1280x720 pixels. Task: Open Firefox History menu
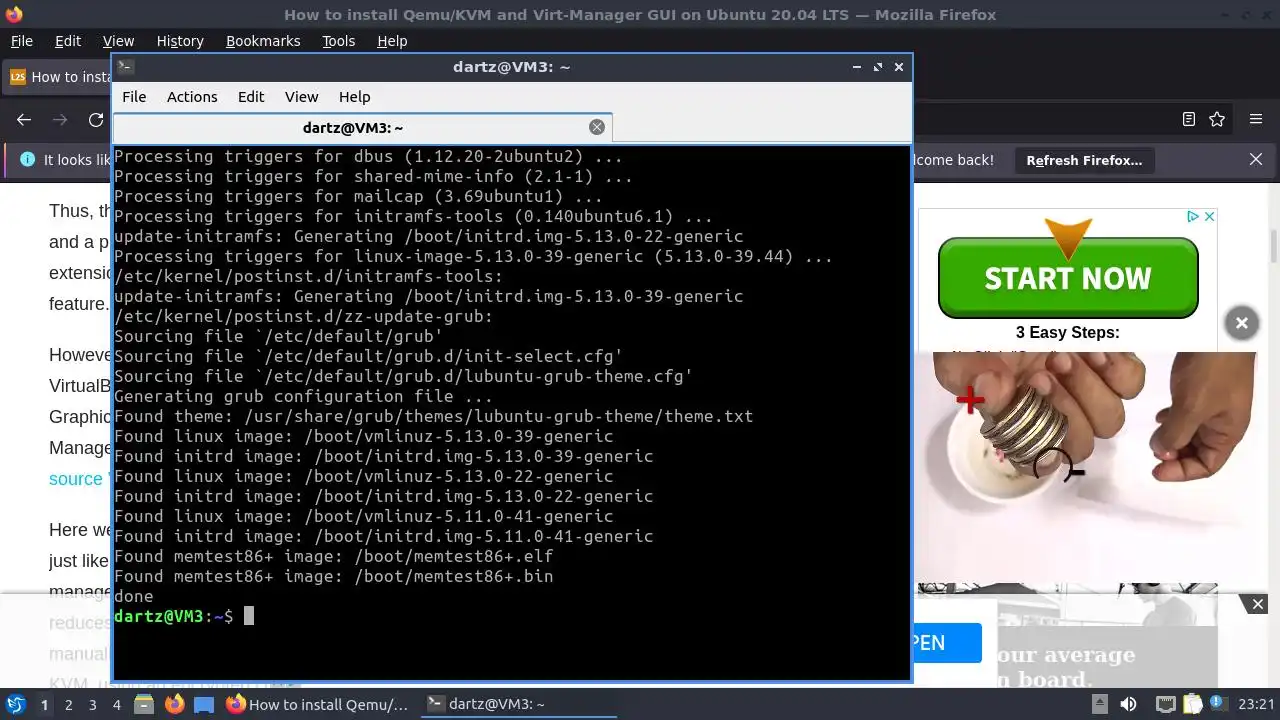pos(180,41)
